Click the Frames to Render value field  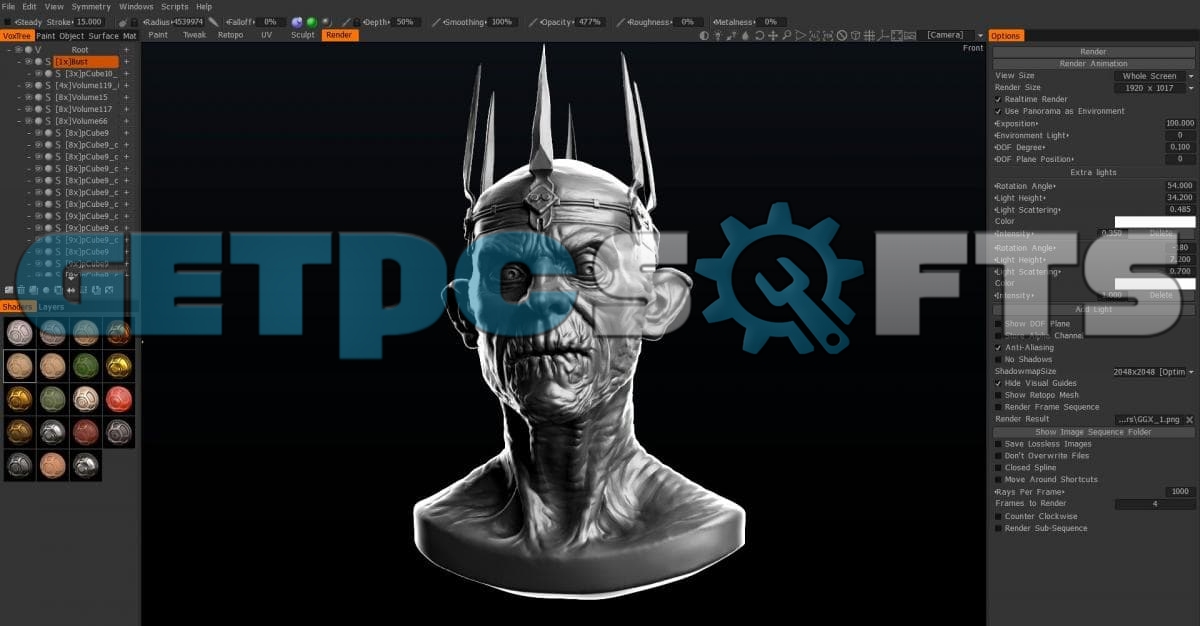1155,504
